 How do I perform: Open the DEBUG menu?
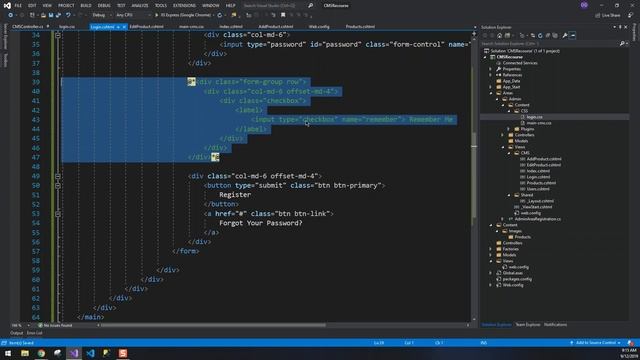click(x=104, y=5)
